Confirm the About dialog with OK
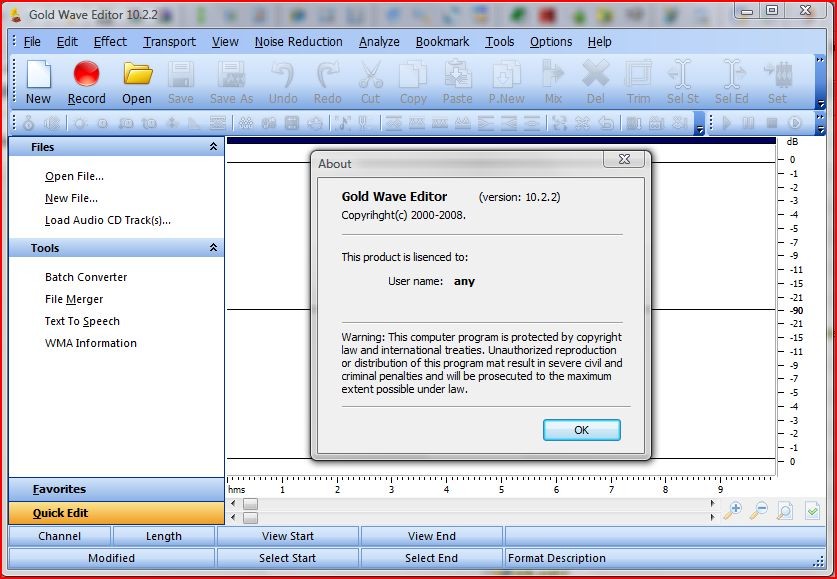837x579 pixels. tap(582, 430)
